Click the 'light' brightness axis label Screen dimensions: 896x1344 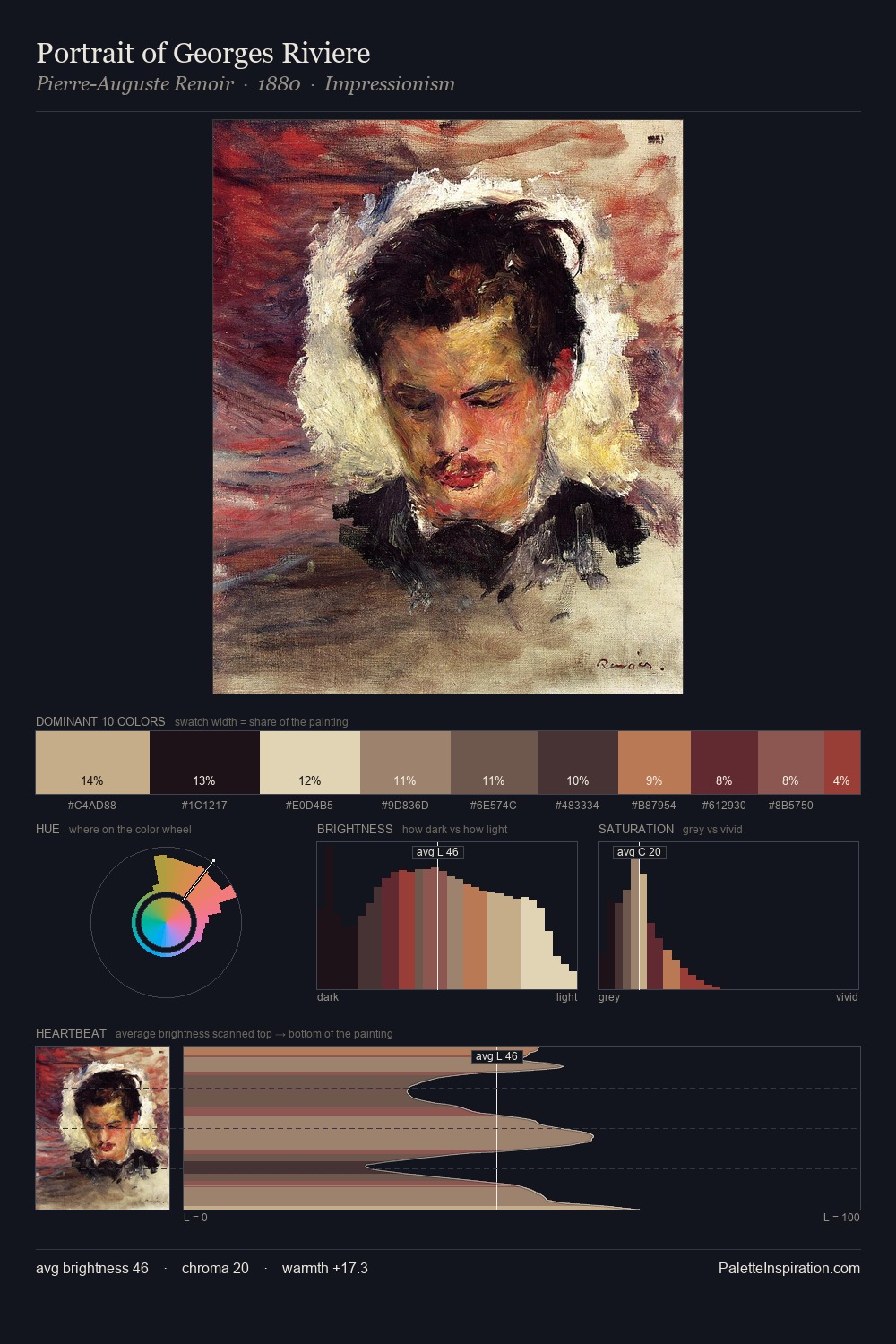[567, 996]
